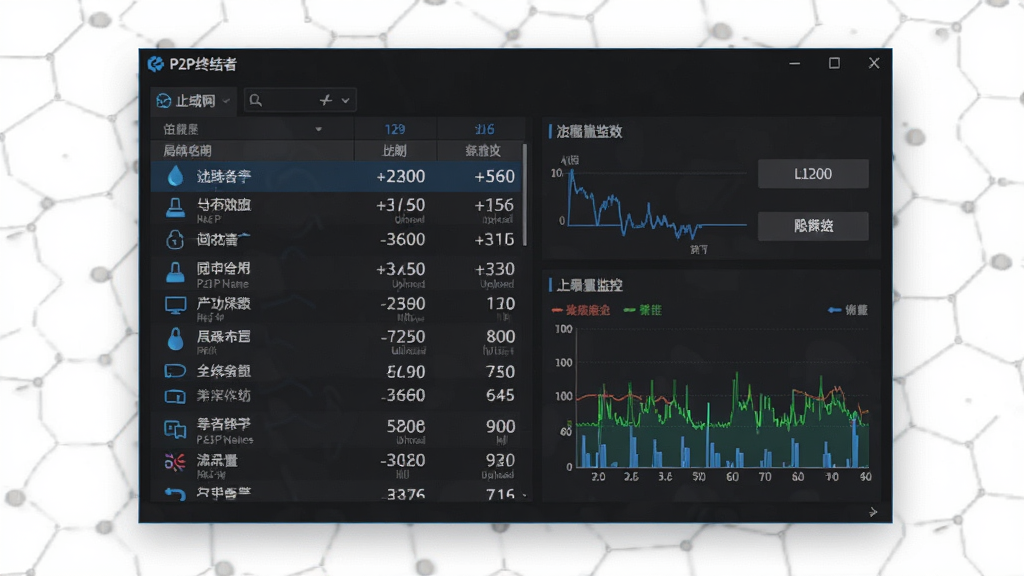Open the column filter dropdown arrow in table header

point(319,129)
